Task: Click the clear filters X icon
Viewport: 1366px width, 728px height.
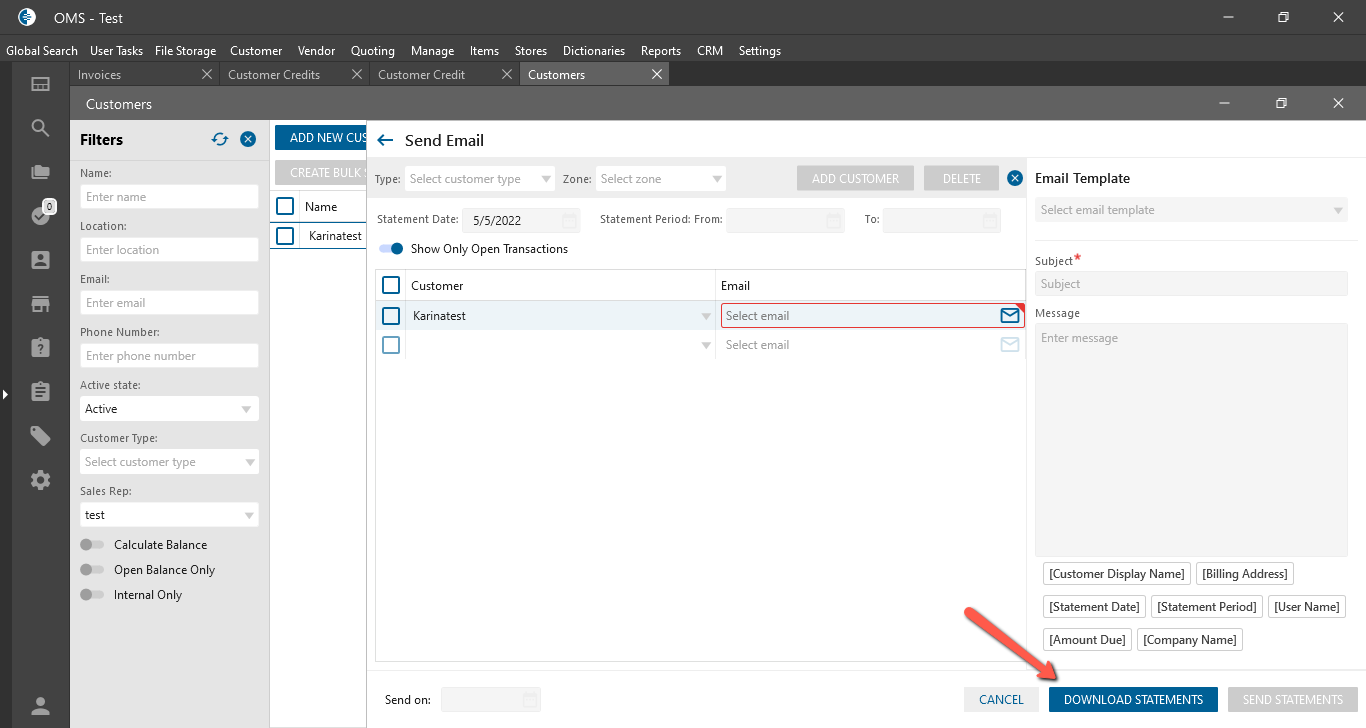Action: pyautogui.click(x=248, y=139)
